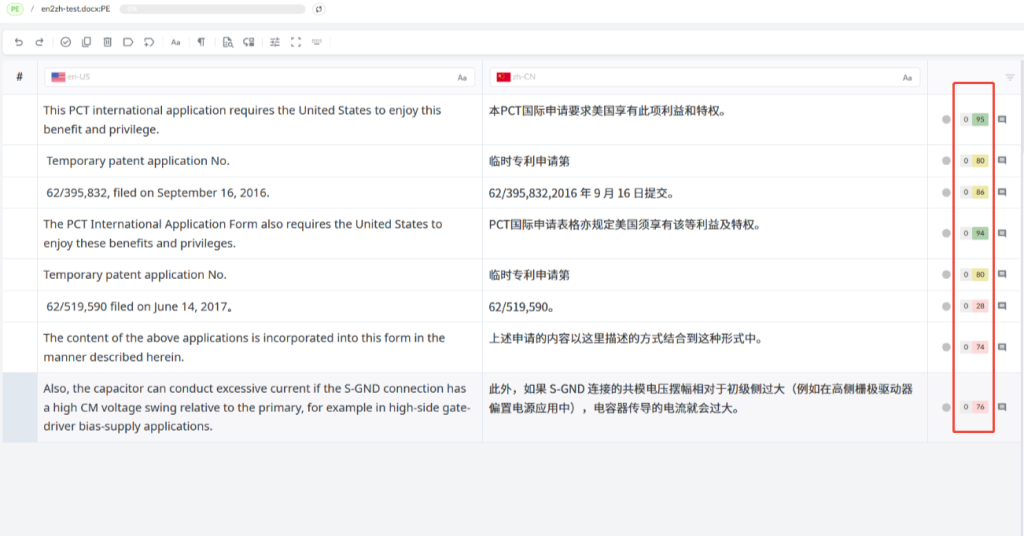The width and height of the screenshot is (1024, 536).
Task: Toggle case sensitivity in zh-CN search field
Action: (907, 77)
